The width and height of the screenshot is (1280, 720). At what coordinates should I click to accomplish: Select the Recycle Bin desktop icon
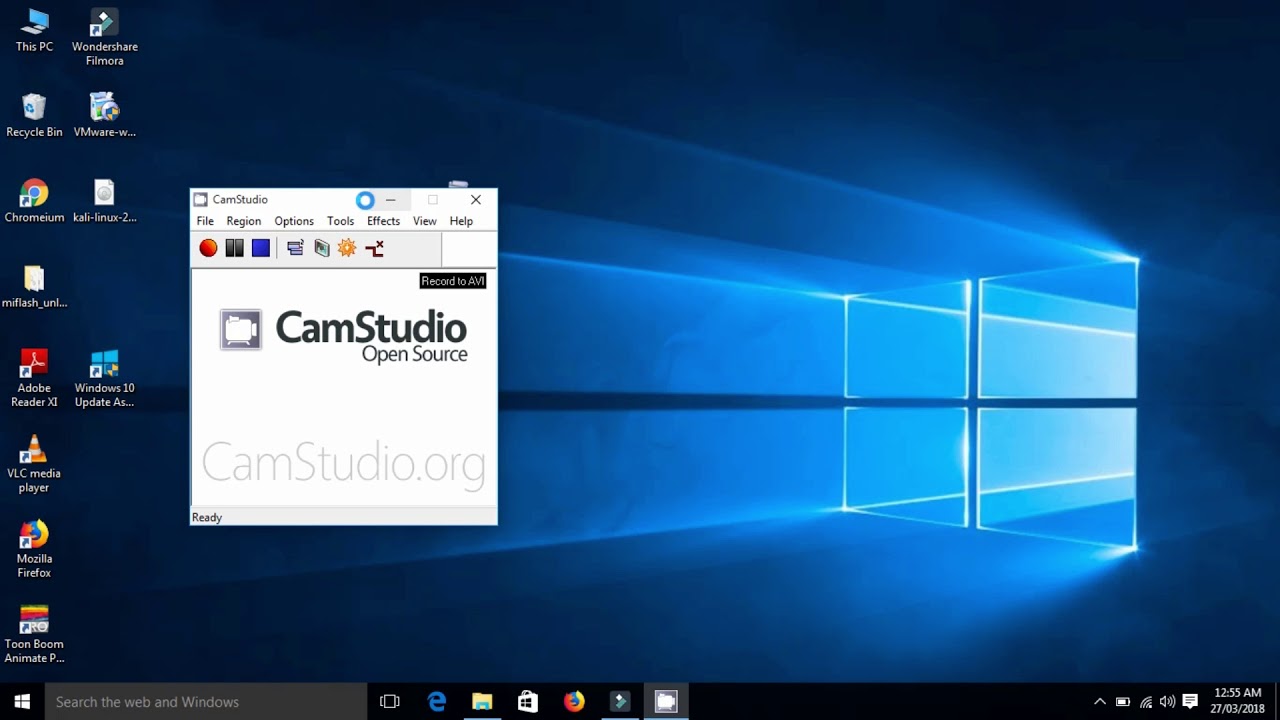(x=34, y=115)
